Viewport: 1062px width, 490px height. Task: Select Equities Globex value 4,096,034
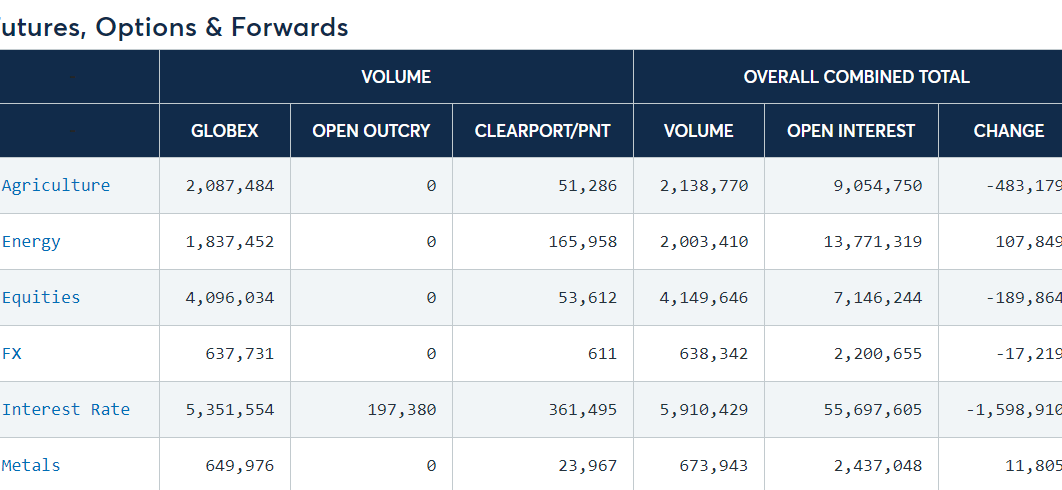coord(230,297)
